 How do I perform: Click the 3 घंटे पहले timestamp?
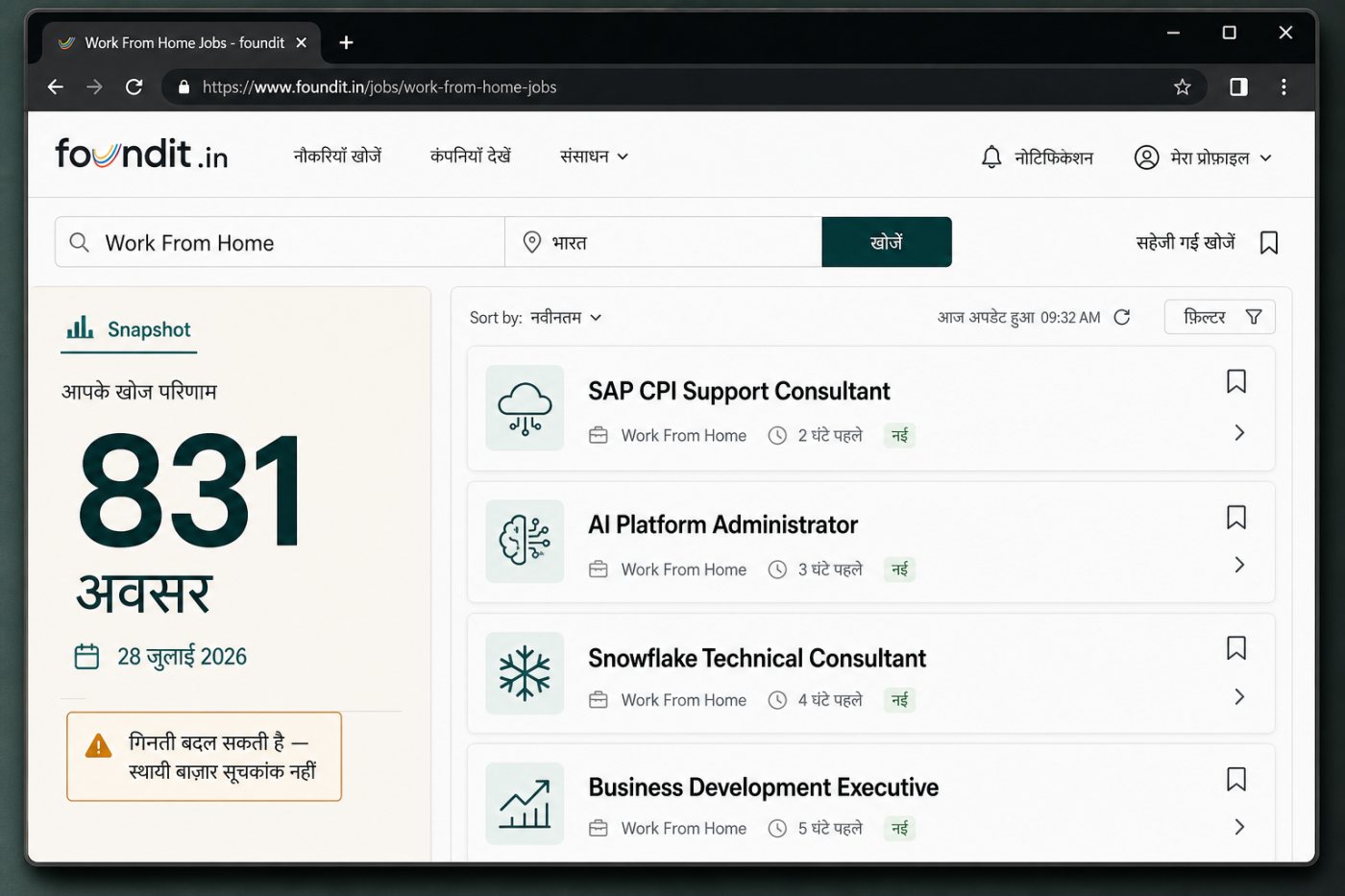point(830,569)
